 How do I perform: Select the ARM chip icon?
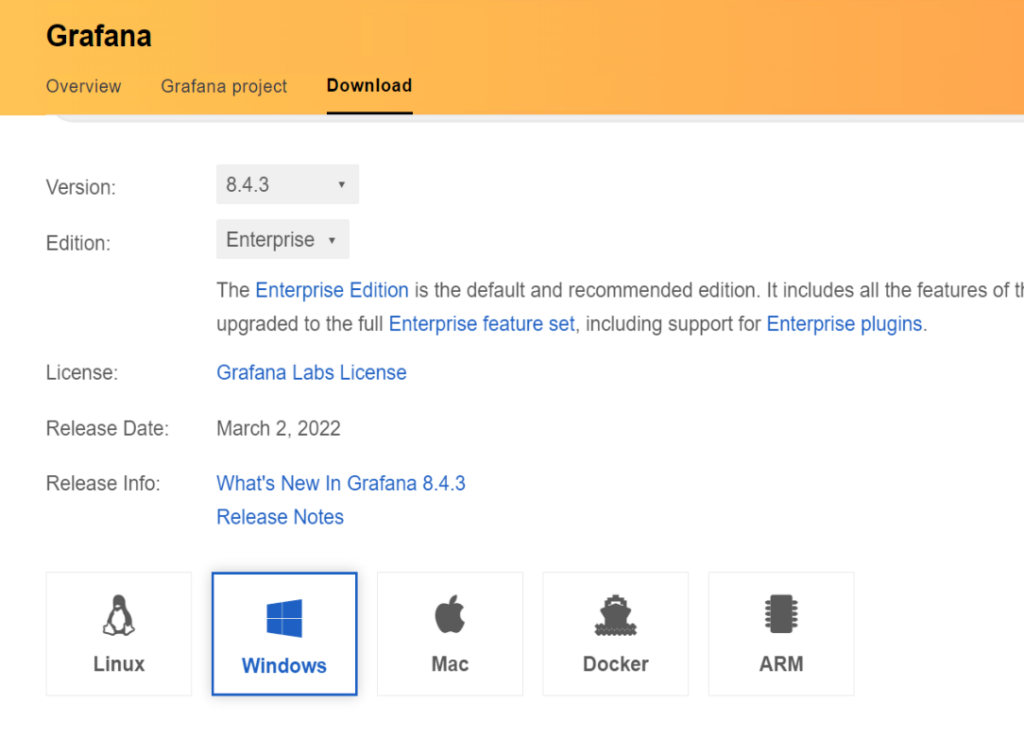[781, 615]
